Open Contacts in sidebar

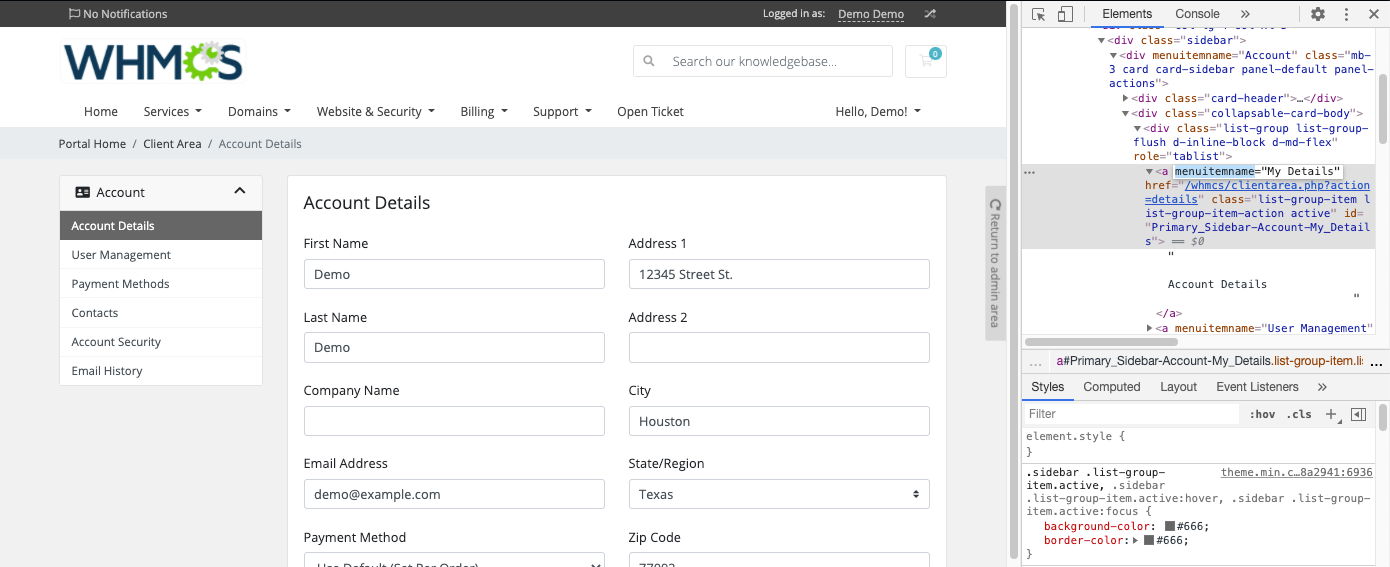click(x=161, y=313)
